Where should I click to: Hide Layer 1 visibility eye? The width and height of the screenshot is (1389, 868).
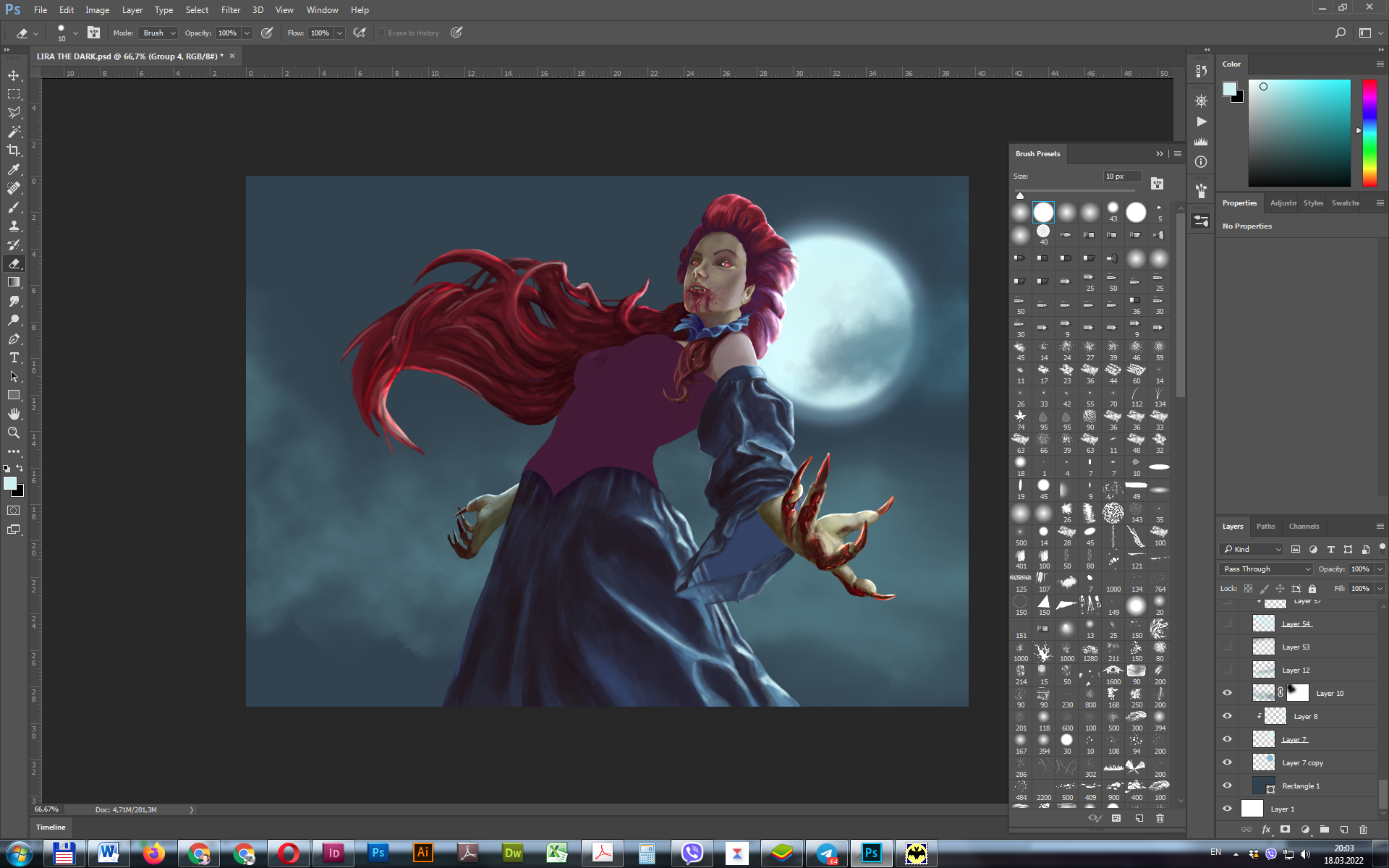(x=1227, y=809)
